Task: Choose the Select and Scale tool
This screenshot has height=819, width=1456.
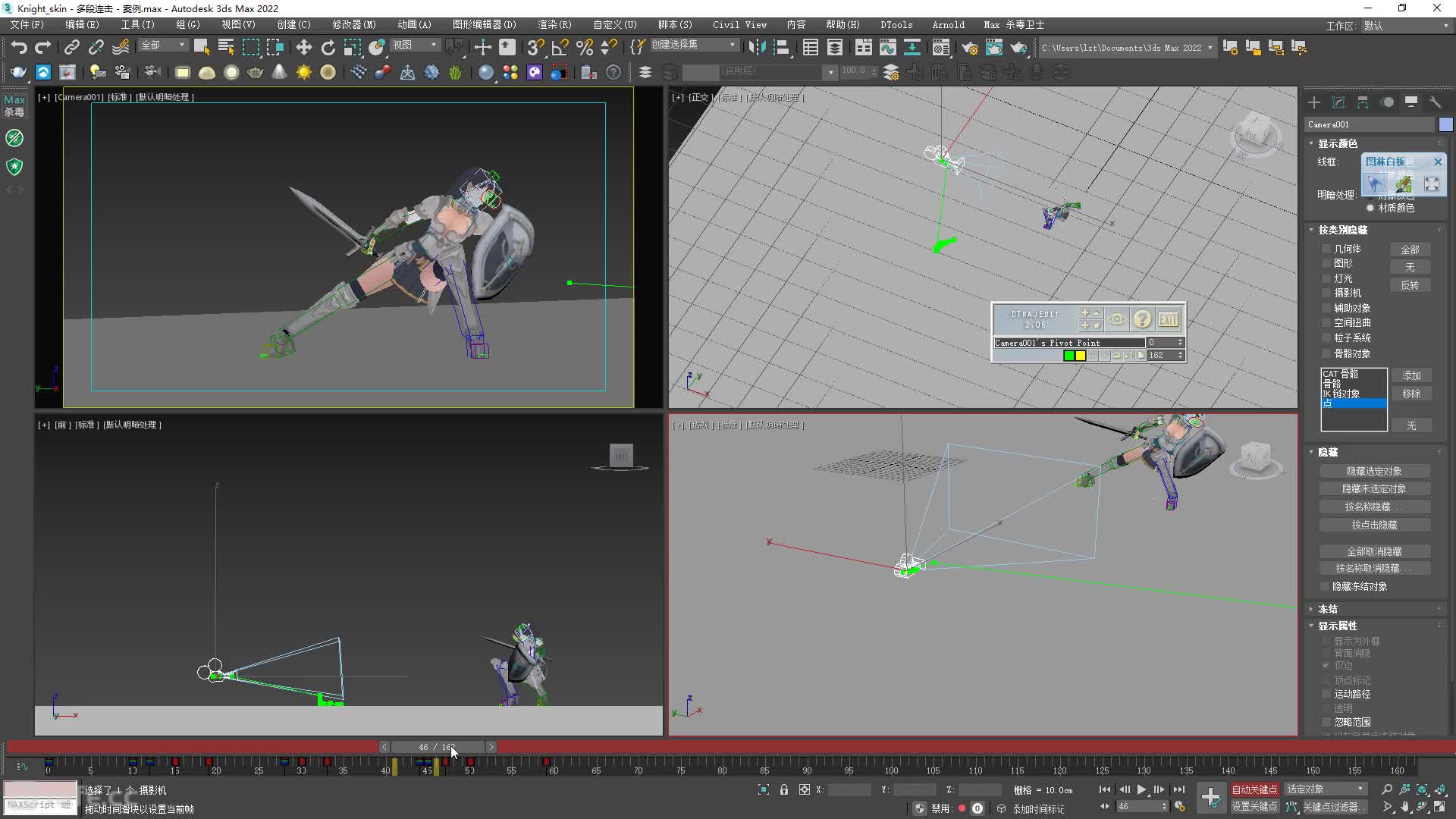Action: click(352, 47)
